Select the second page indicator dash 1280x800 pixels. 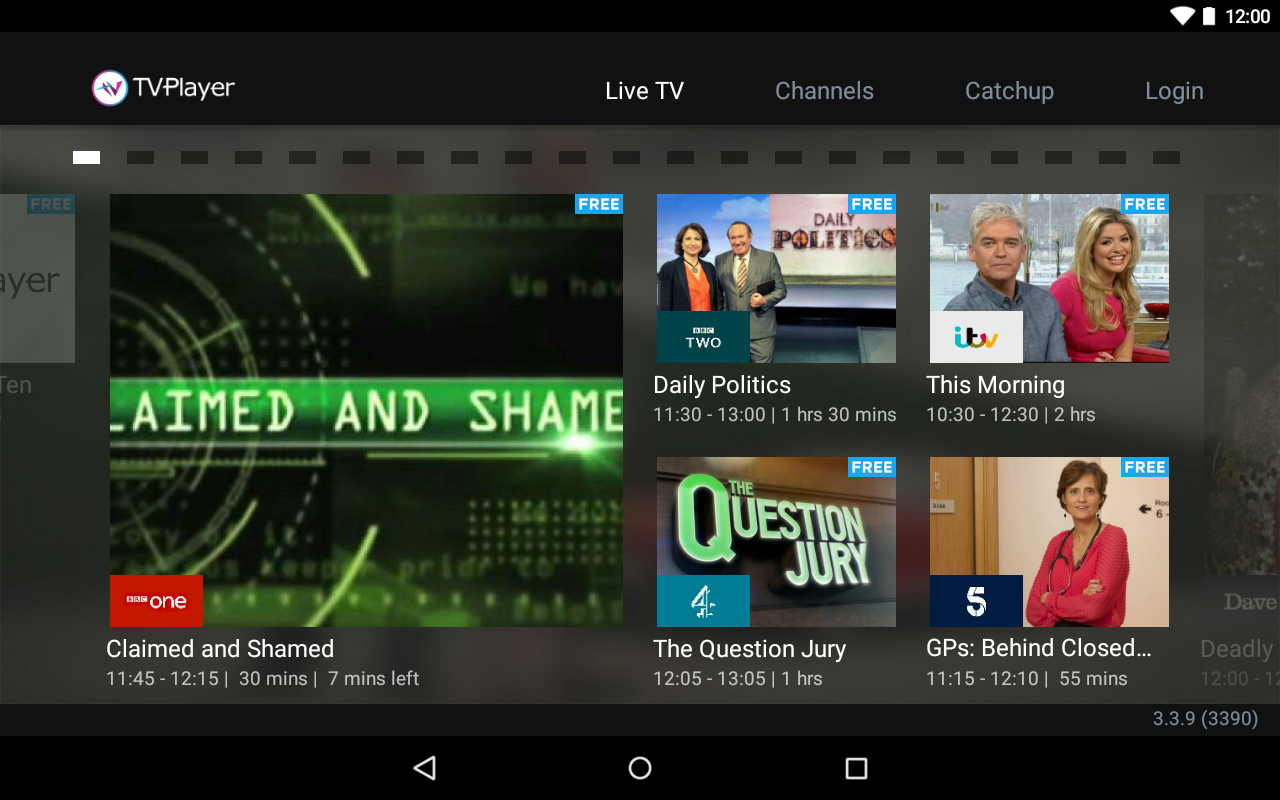[140, 158]
